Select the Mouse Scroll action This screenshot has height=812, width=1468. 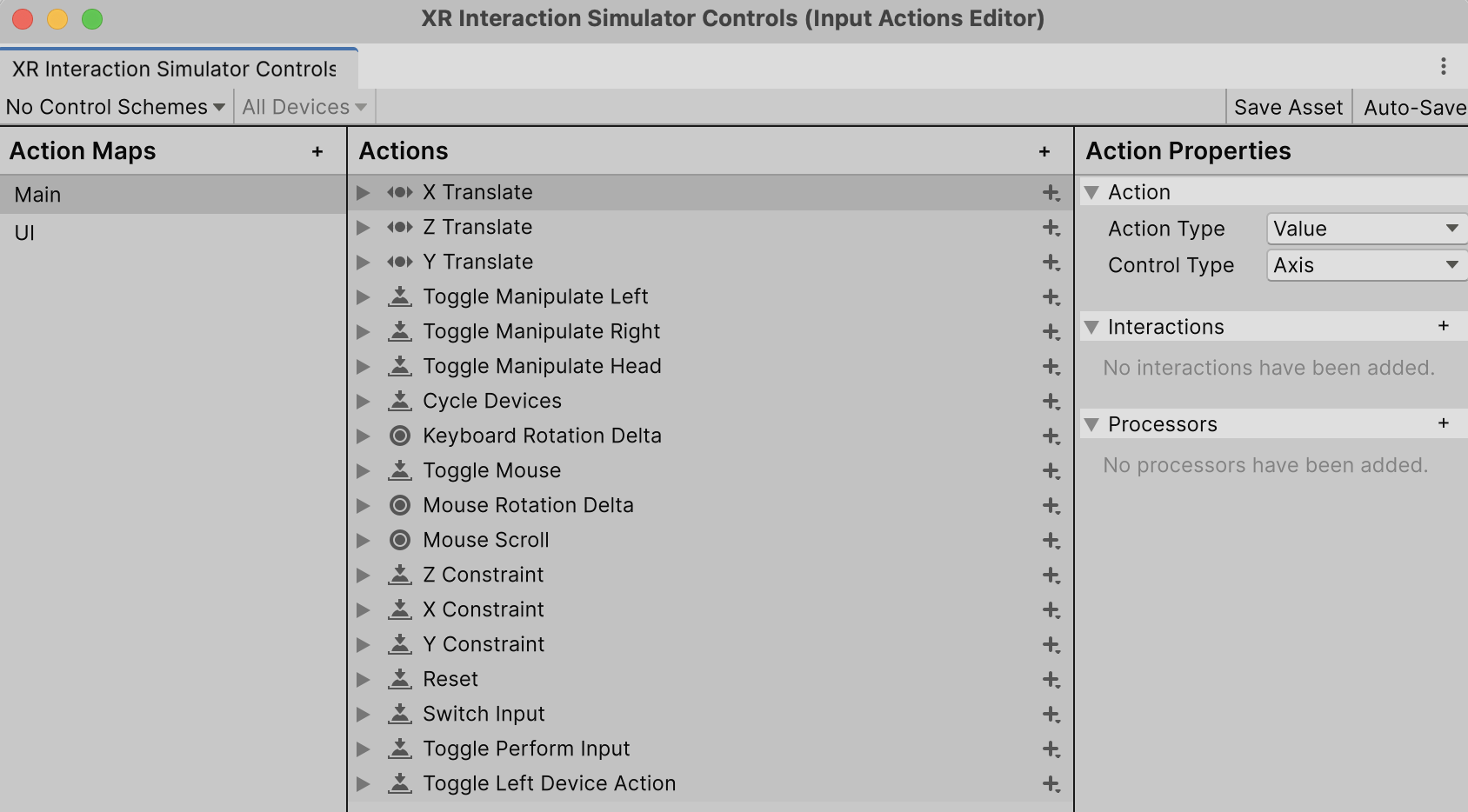[484, 540]
